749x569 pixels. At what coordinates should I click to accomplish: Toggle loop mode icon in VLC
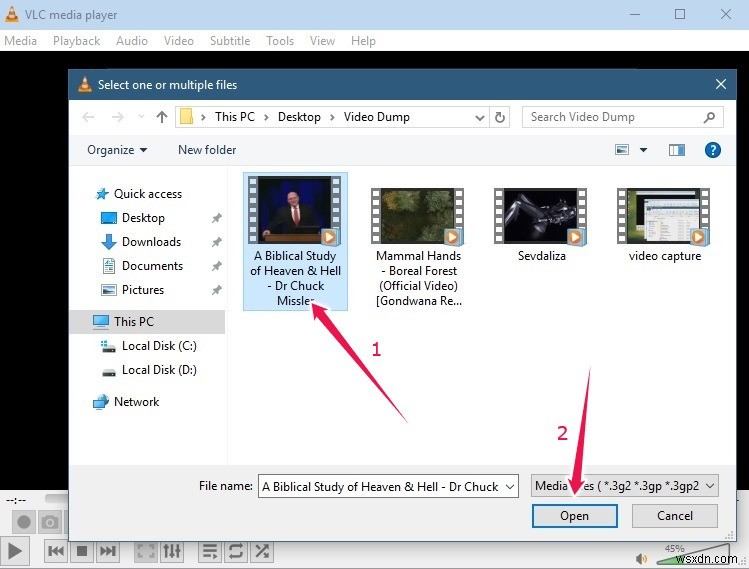[236, 551]
